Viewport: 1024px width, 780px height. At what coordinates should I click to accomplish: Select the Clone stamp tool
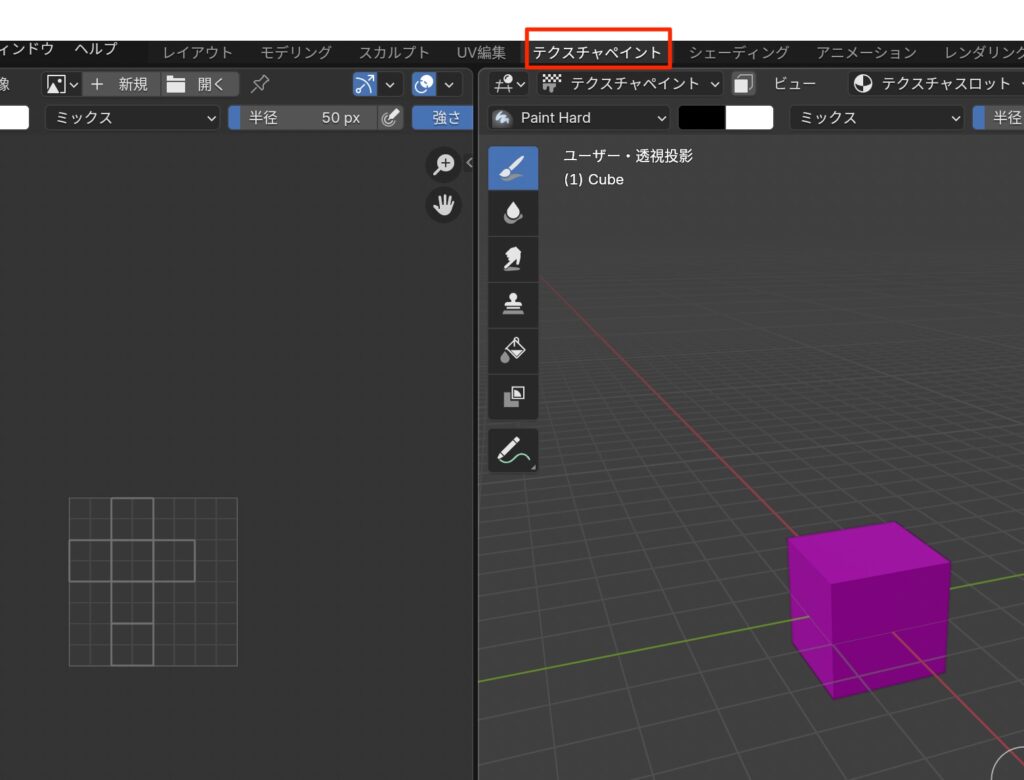pos(513,305)
